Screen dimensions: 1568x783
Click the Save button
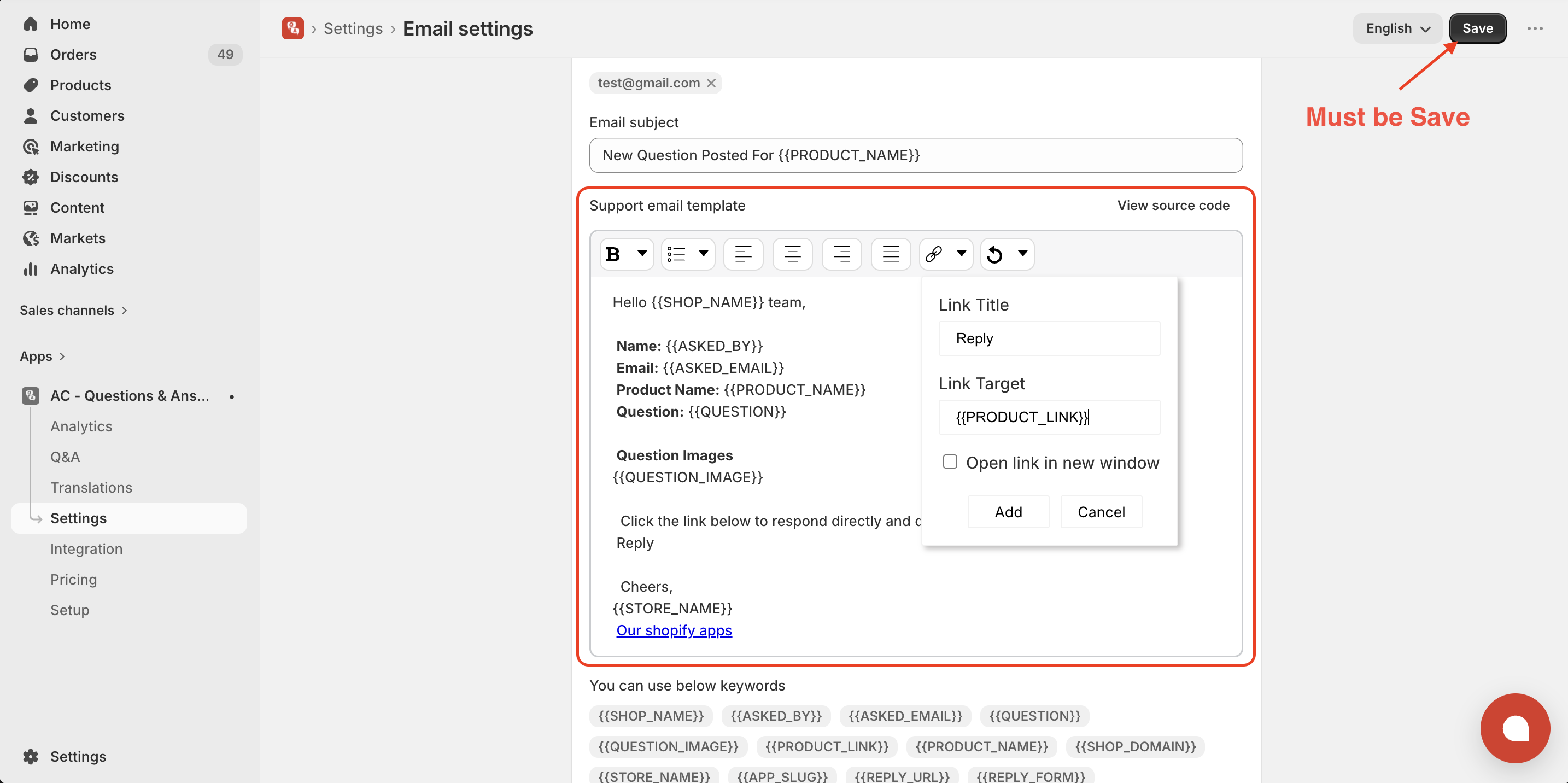click(1477, 28)
